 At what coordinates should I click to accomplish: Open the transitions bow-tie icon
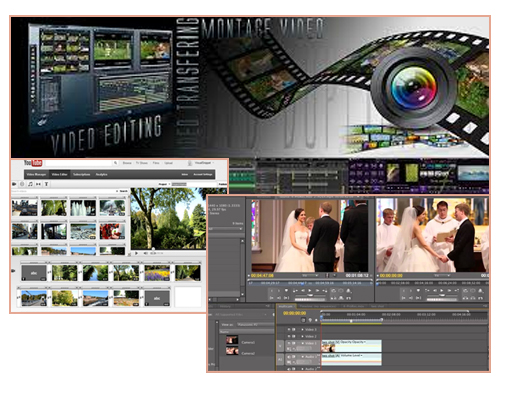[38, 184]
